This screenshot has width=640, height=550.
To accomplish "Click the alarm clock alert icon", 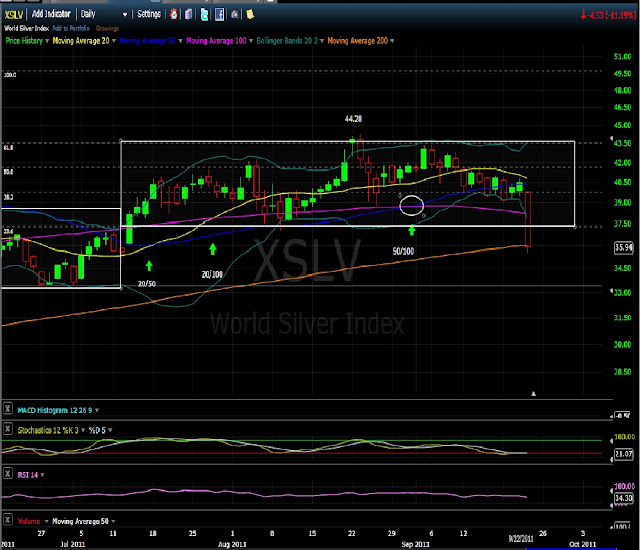I will click(x=174, y=14).
